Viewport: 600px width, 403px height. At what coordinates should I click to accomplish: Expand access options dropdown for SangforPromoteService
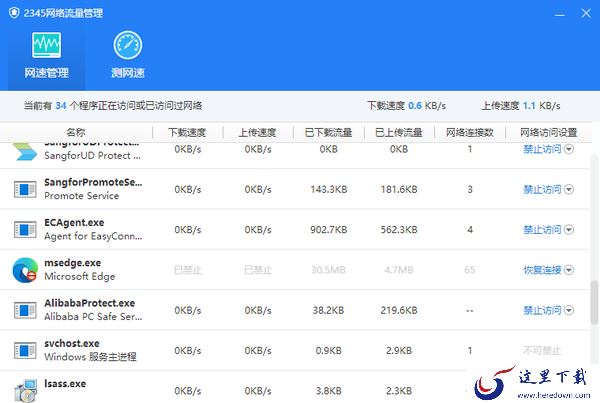point(569,189)
